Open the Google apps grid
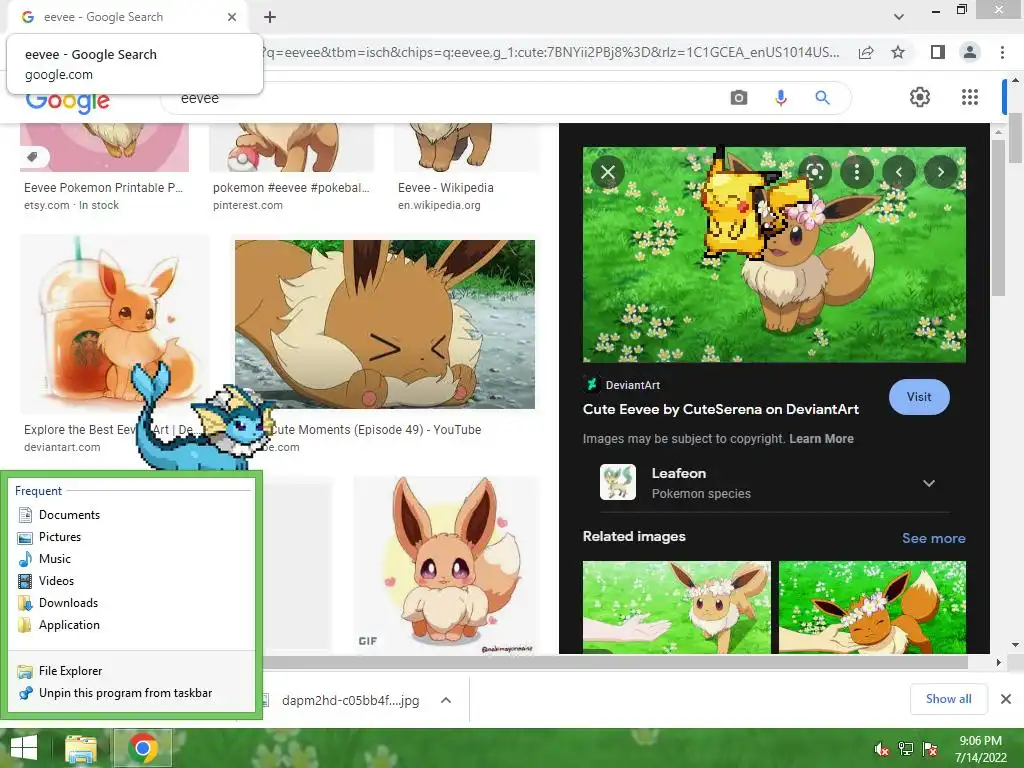 970,97
